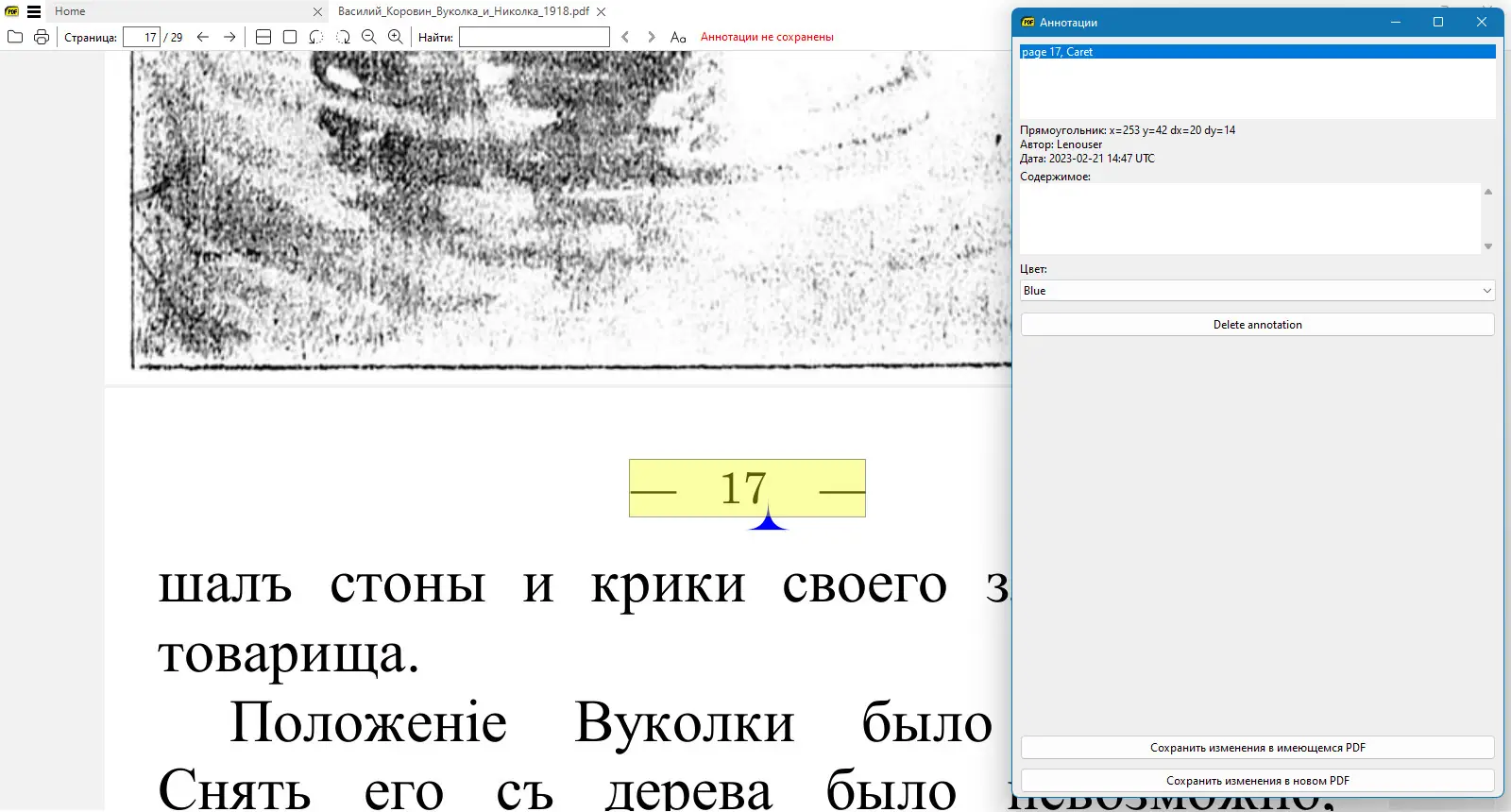This screenshot has width=1511, height=812.
Task: Close the Василий_Коровин PDF tab
Action: point(602,12)
